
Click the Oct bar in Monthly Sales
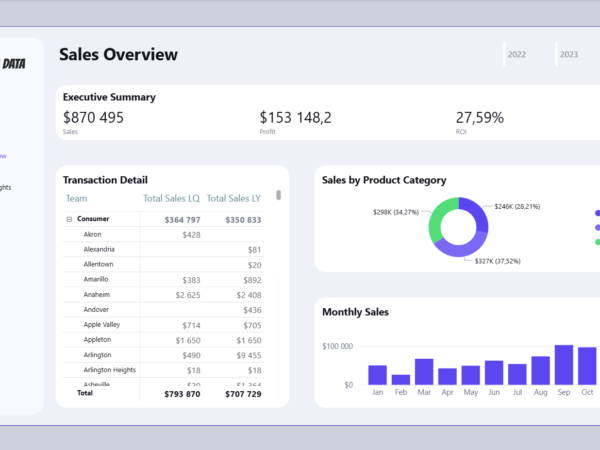click(587, 366)
